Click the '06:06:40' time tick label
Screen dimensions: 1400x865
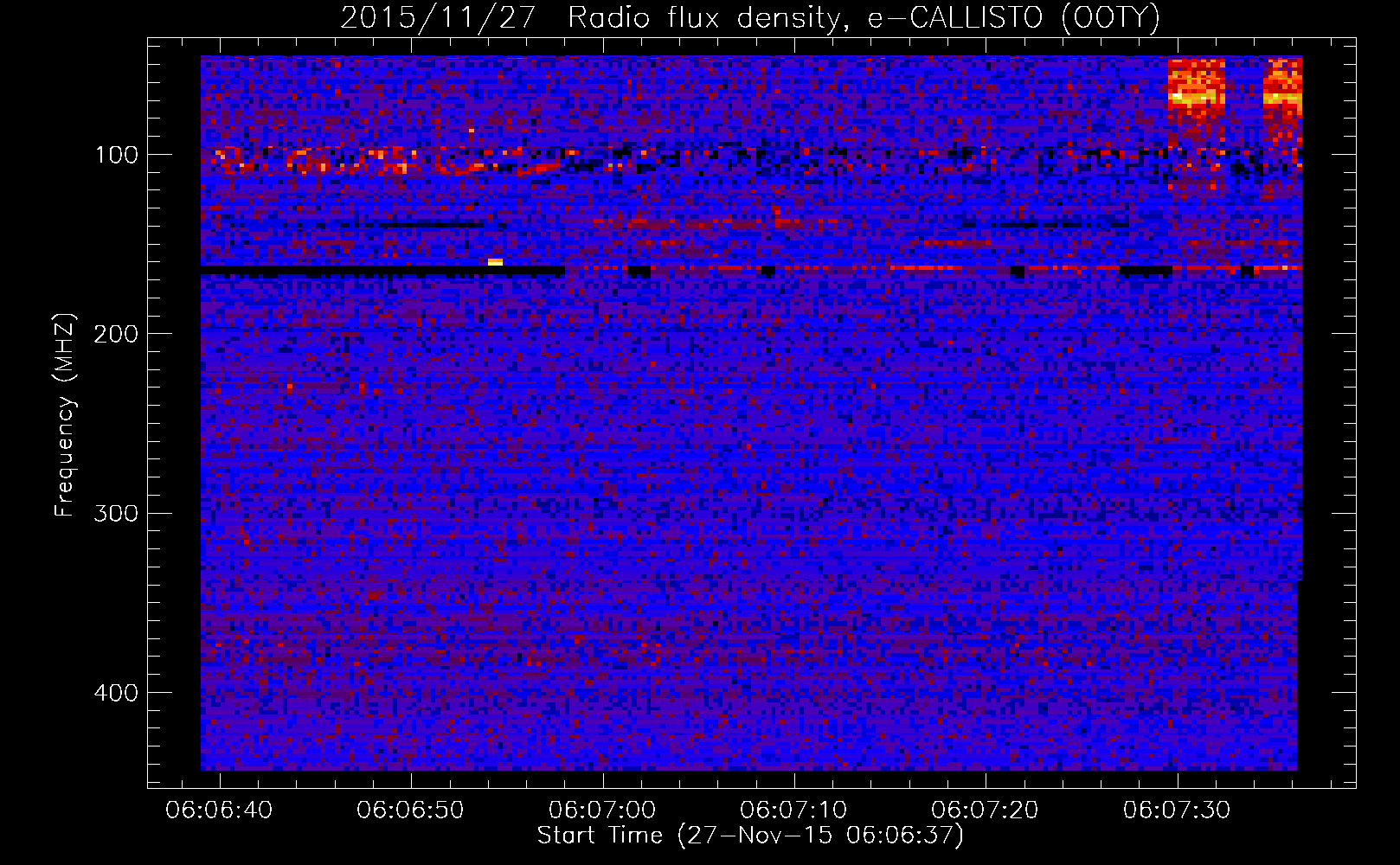point(219,811)
